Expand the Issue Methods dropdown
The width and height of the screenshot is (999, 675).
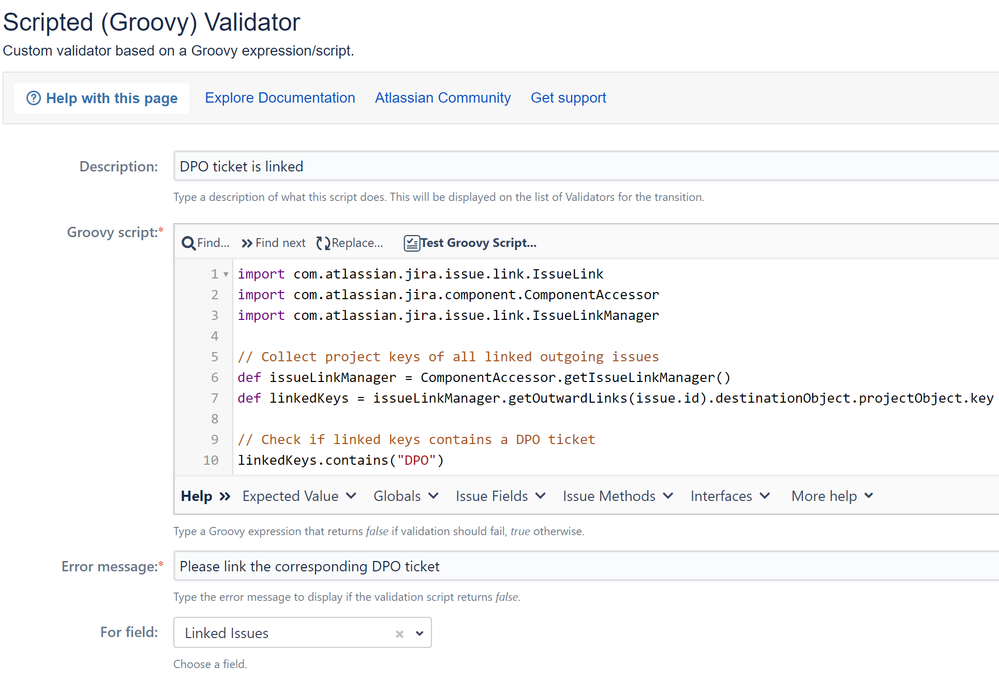click(x=617, y=496)
